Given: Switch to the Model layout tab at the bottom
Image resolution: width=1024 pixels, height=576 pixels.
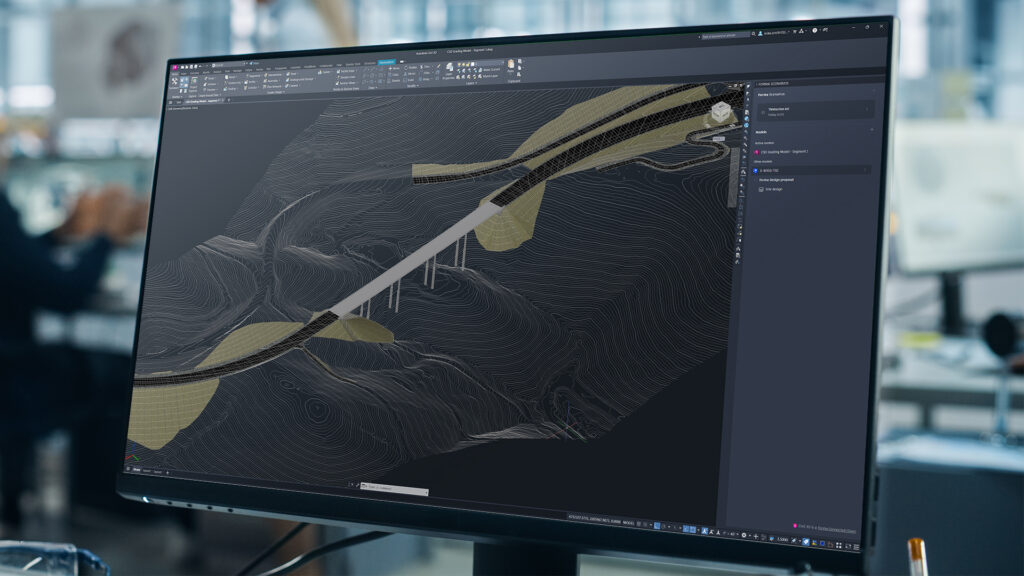Looking at the screenshot, I should 136,470.
